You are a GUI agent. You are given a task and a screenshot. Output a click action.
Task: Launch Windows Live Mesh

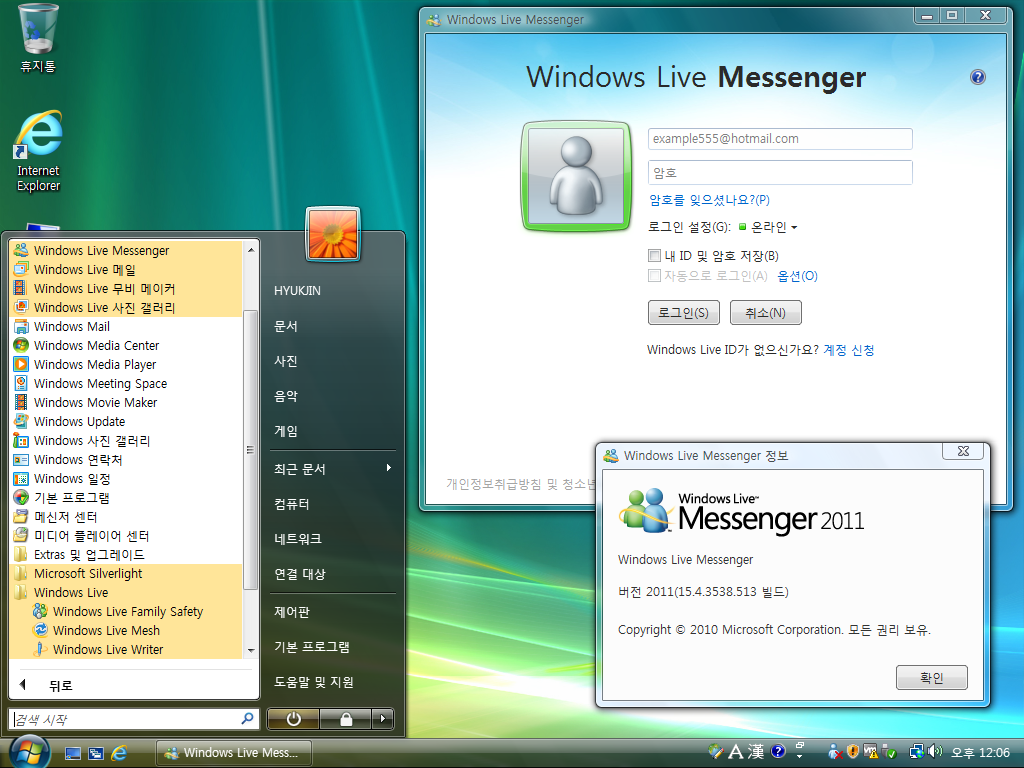pos(126,630)
